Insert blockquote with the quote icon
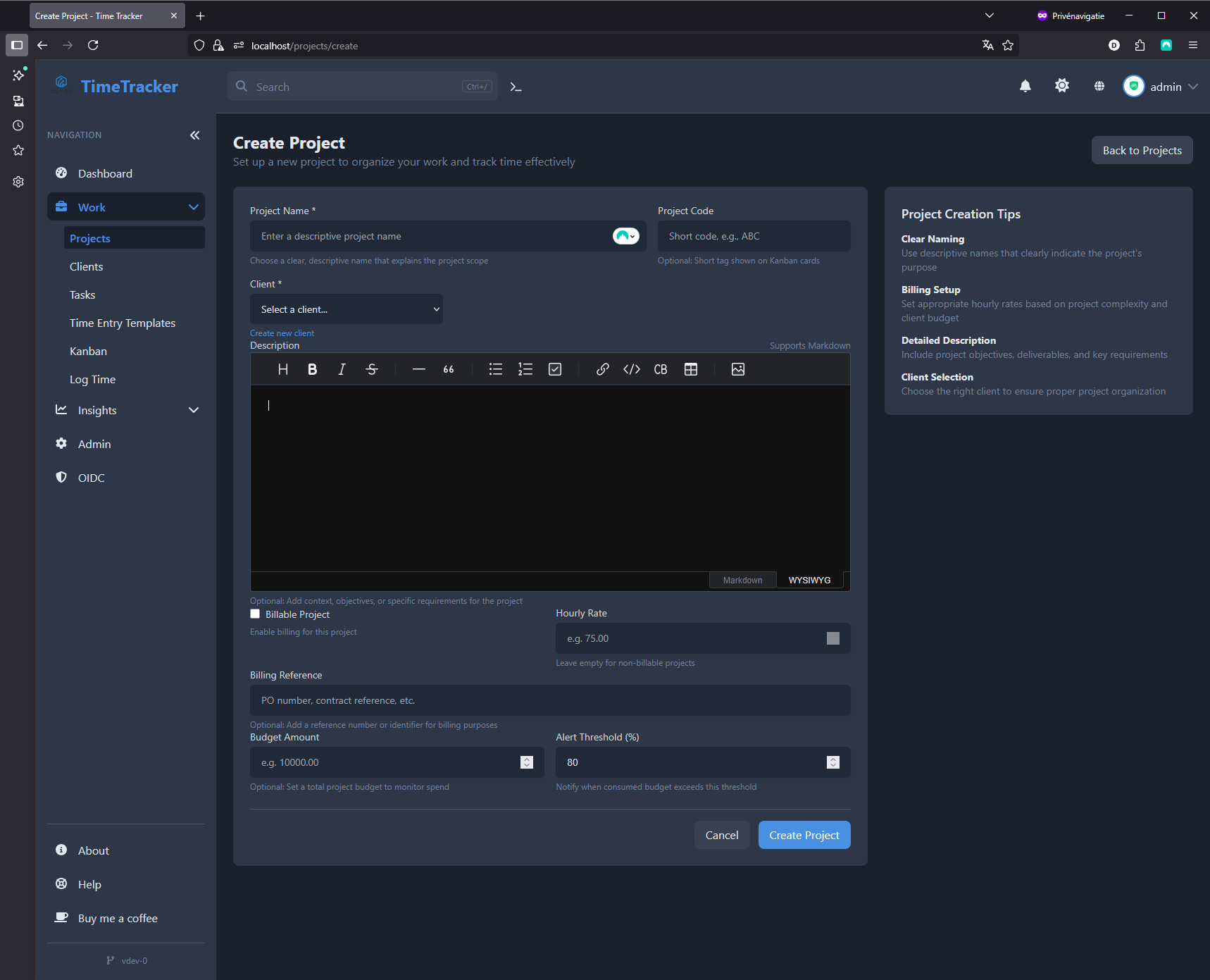Viewport: 1210px width, 980px height. point(448,369)
